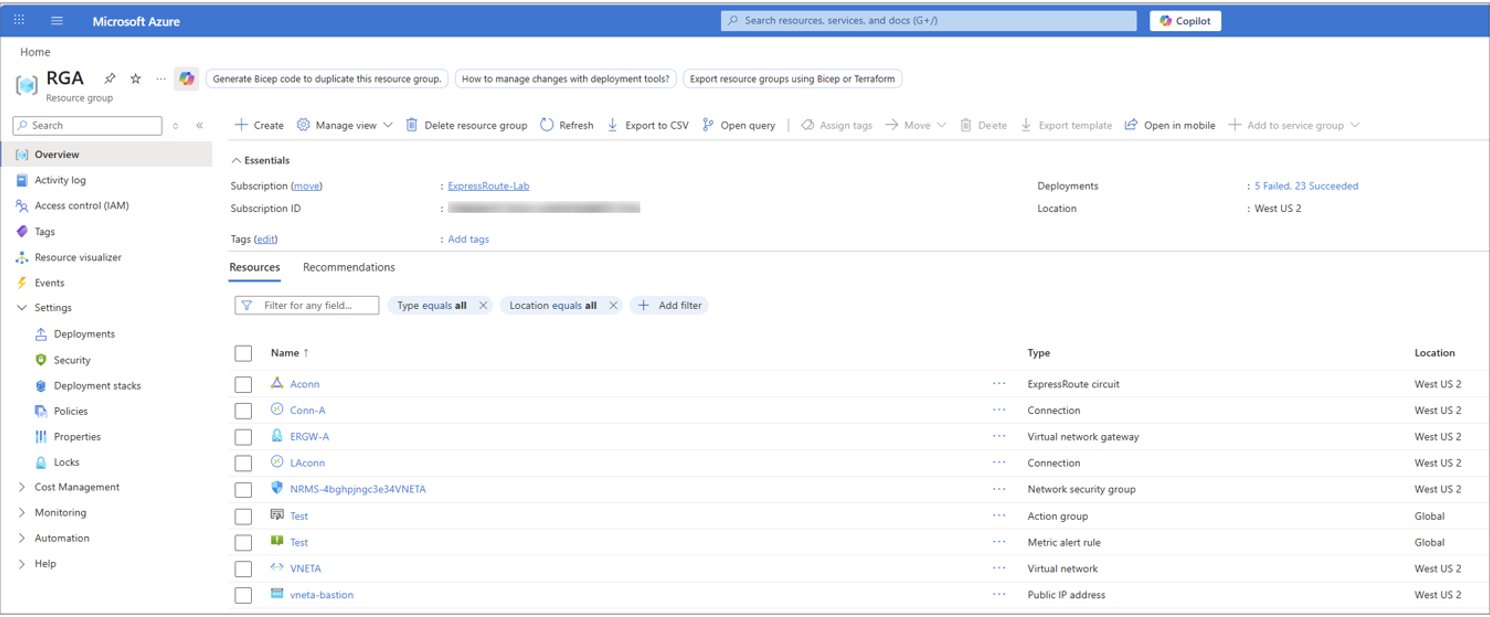Remove the Type equals all filter
Screen dimensions: 1490x617
[483, 306]
